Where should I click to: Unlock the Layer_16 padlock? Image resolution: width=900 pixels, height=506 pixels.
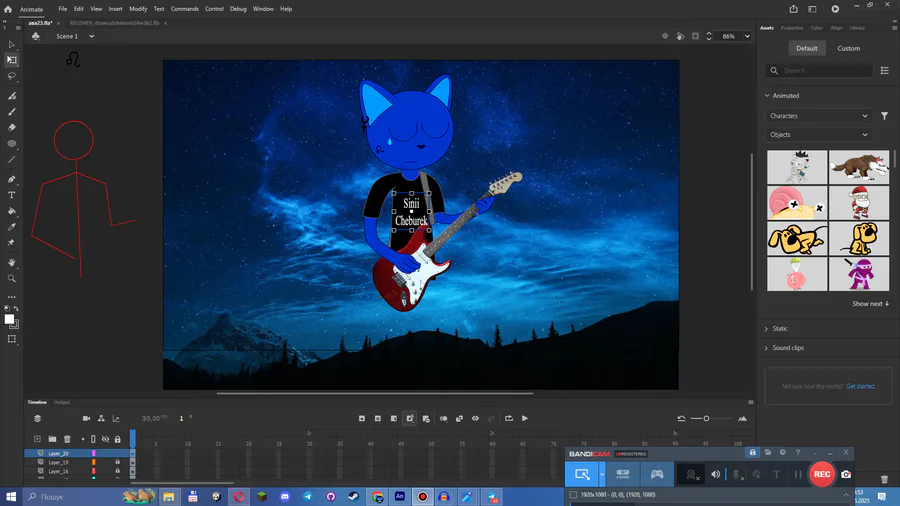pyautogui.click(x=118, y=471)
